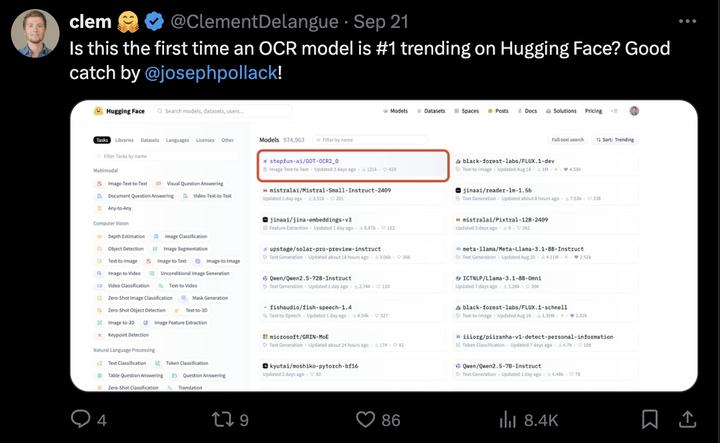The height and width of the screenshot is (443, 720).
Task: Select the Datasets navigation item
Action: (430, 111)
